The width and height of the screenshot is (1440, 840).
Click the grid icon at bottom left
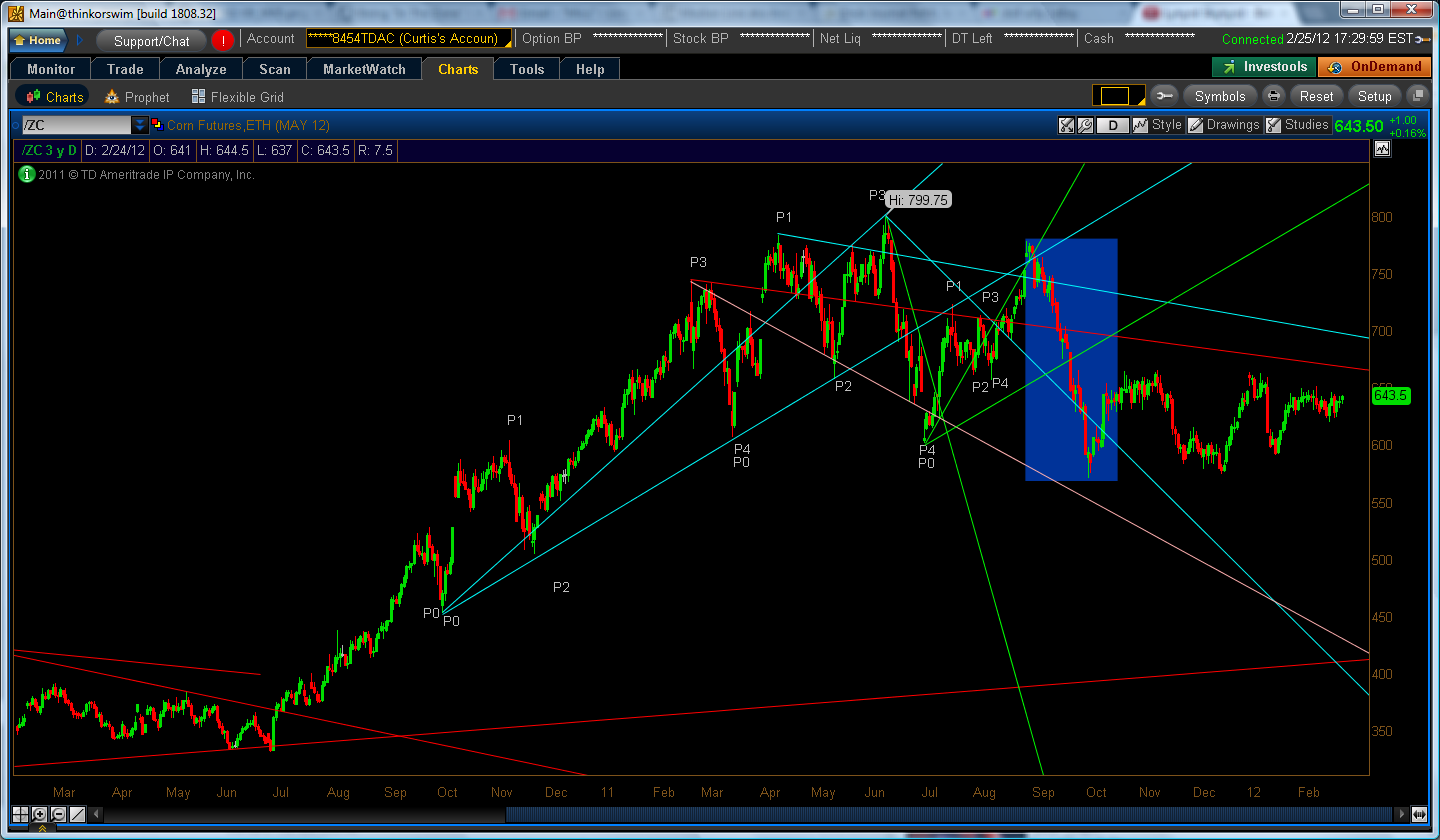(21, 814)
